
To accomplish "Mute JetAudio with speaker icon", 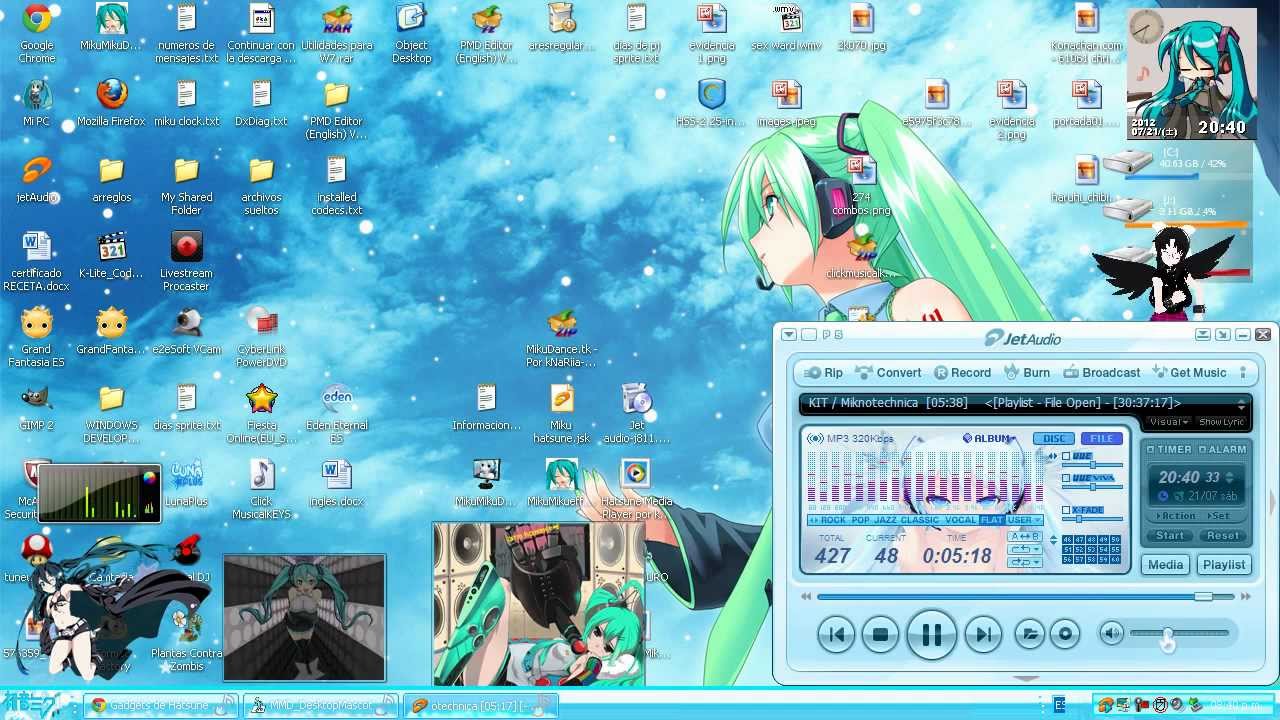I will point(1111,632).
